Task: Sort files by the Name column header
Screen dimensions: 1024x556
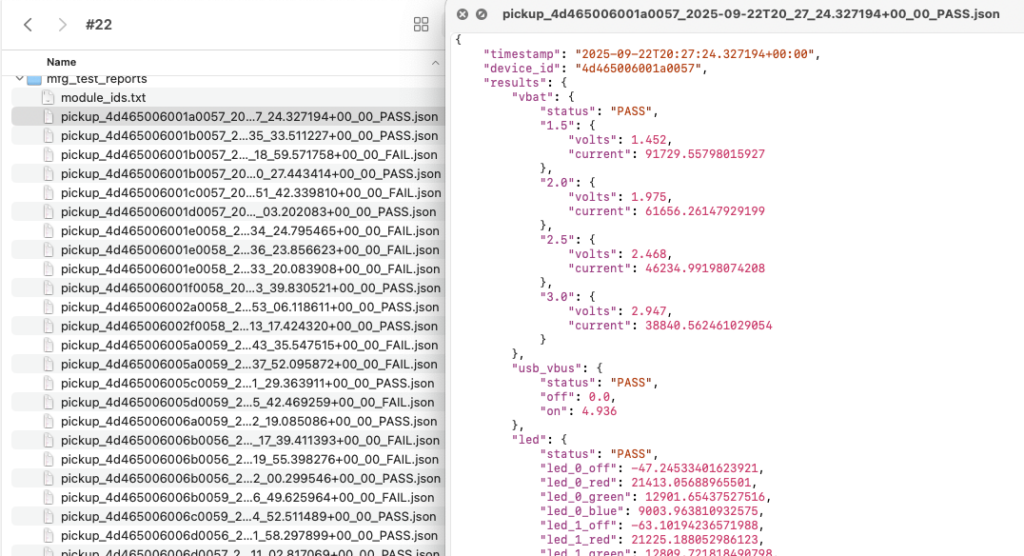Action: click(x=62, y=62)
